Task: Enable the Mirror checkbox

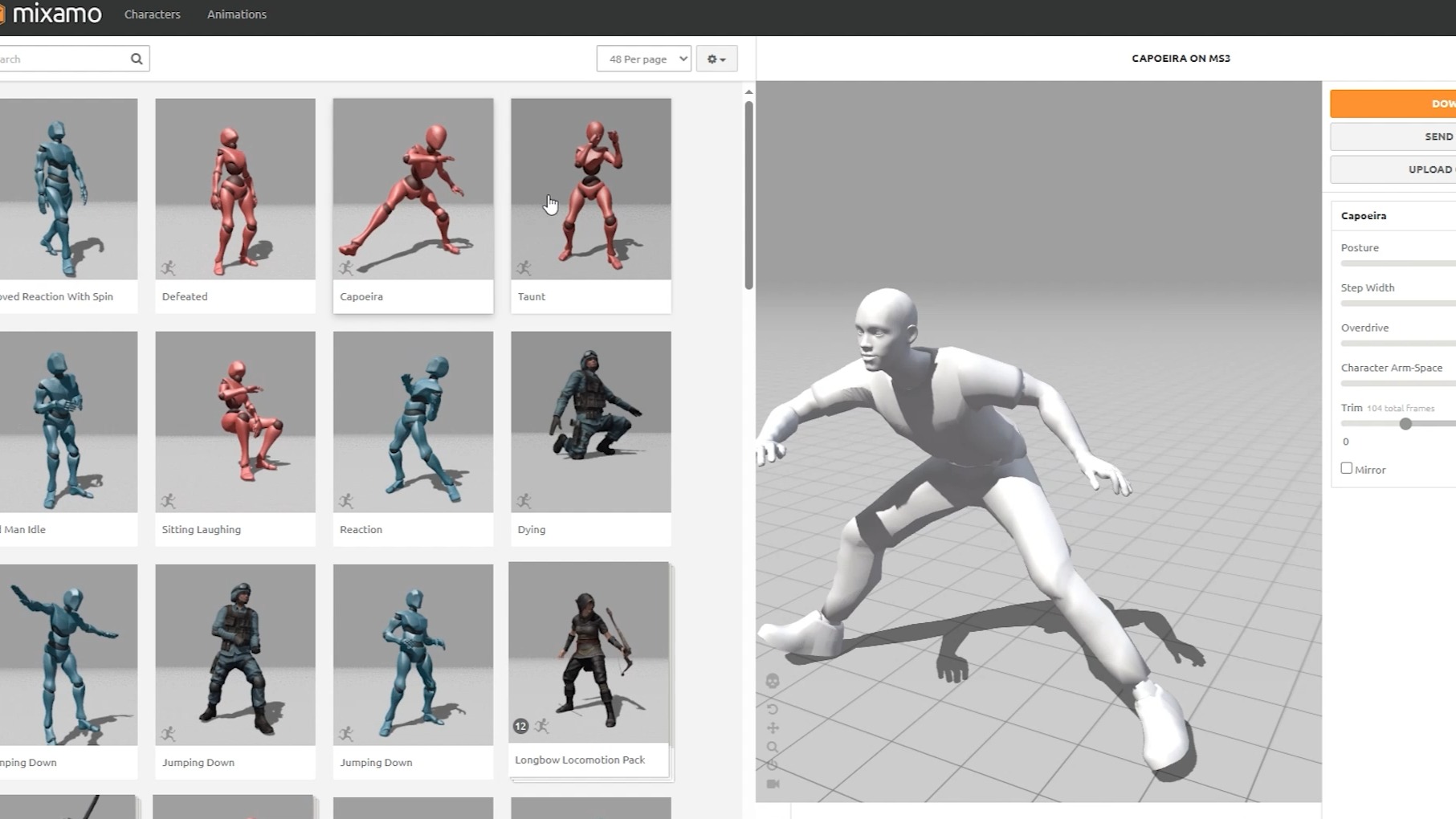Action: click(1347, 467)
